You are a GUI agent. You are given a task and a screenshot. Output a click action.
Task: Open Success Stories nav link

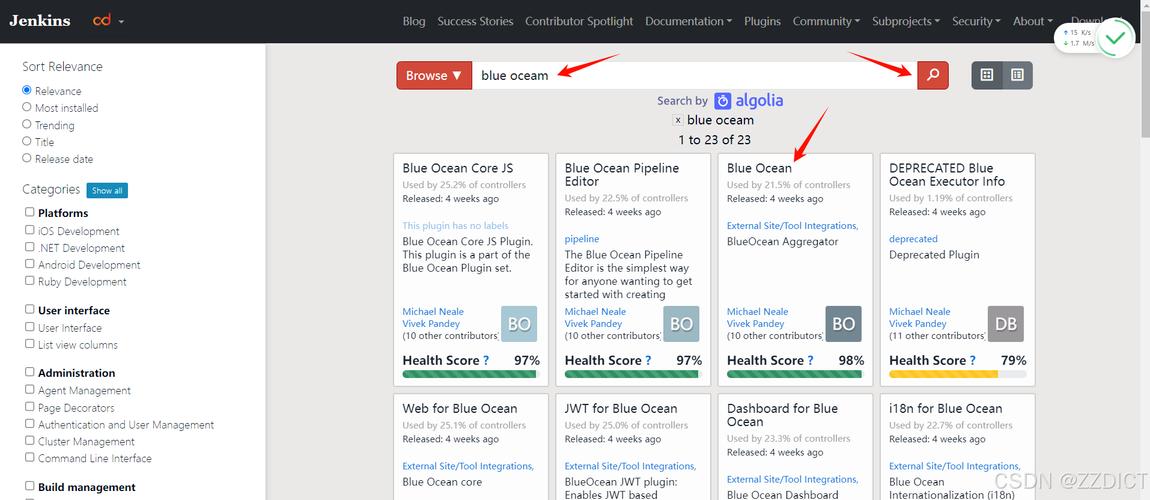475,21
